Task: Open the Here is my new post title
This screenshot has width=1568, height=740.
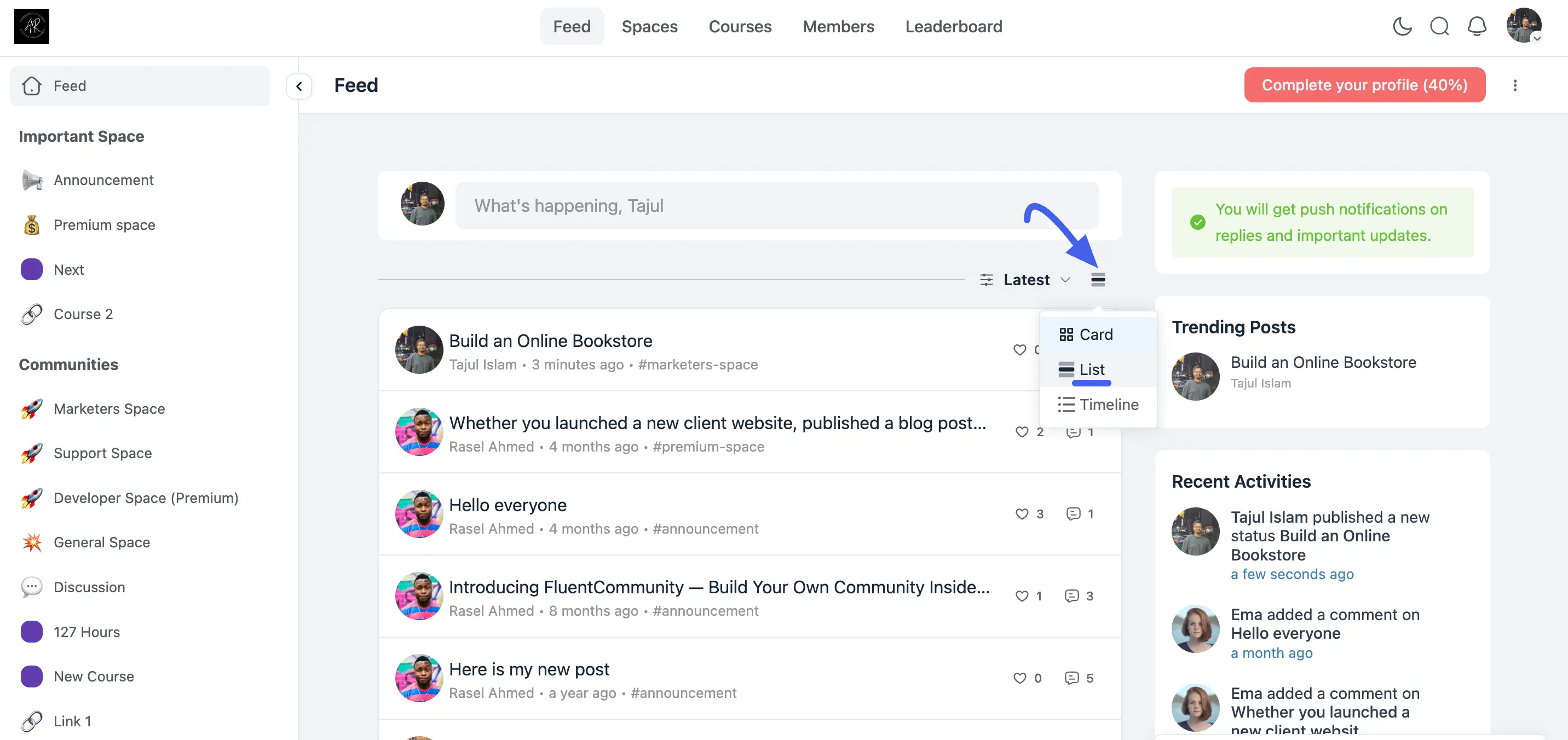Action: point(529,669)
